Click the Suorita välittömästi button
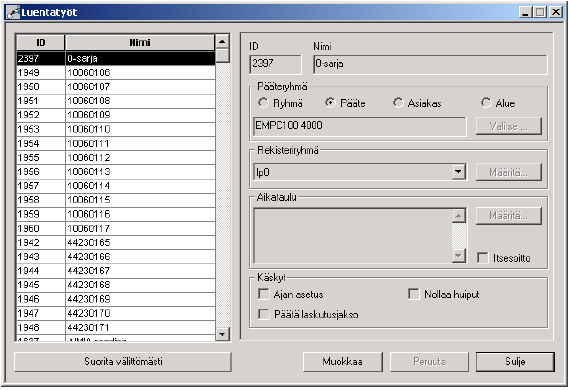Viewport: 570px width, 390px height. click(123, 361)
